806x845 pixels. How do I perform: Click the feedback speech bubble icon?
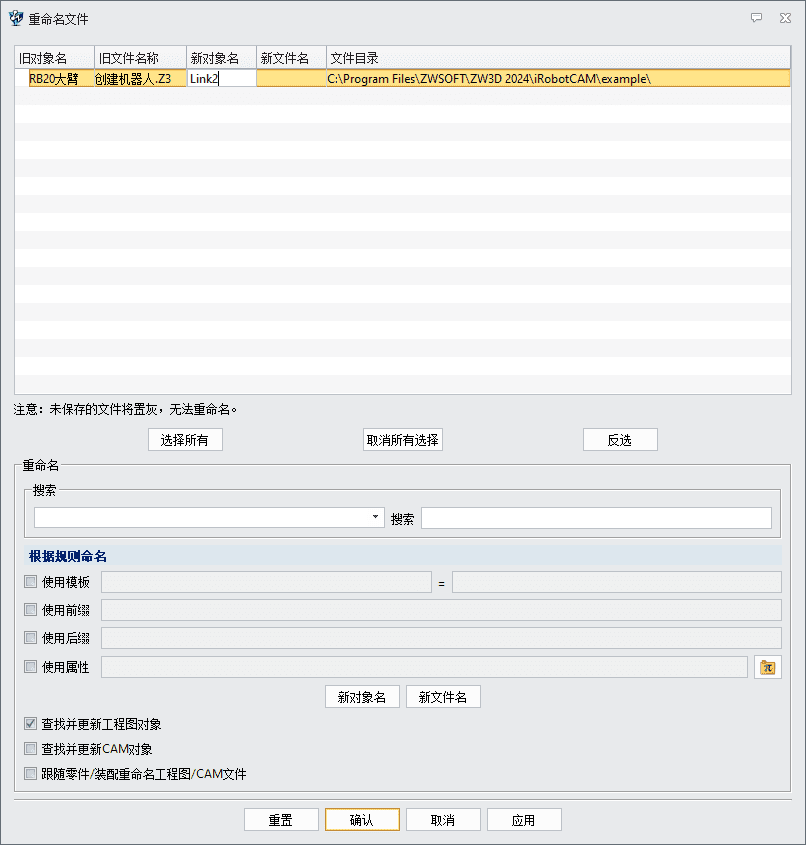pyautogui.click(x=756, y=18)
